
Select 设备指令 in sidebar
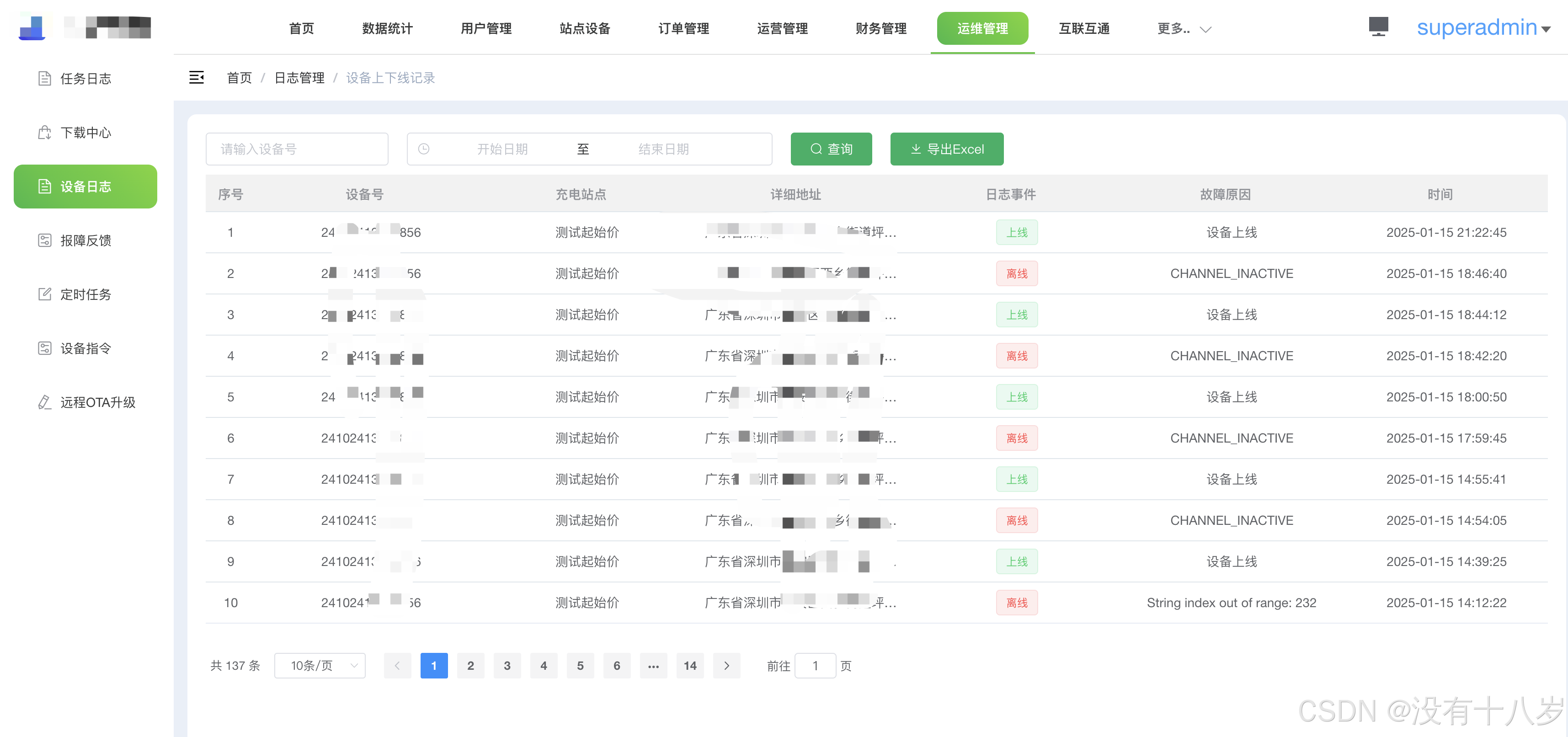tap(85, 348)
